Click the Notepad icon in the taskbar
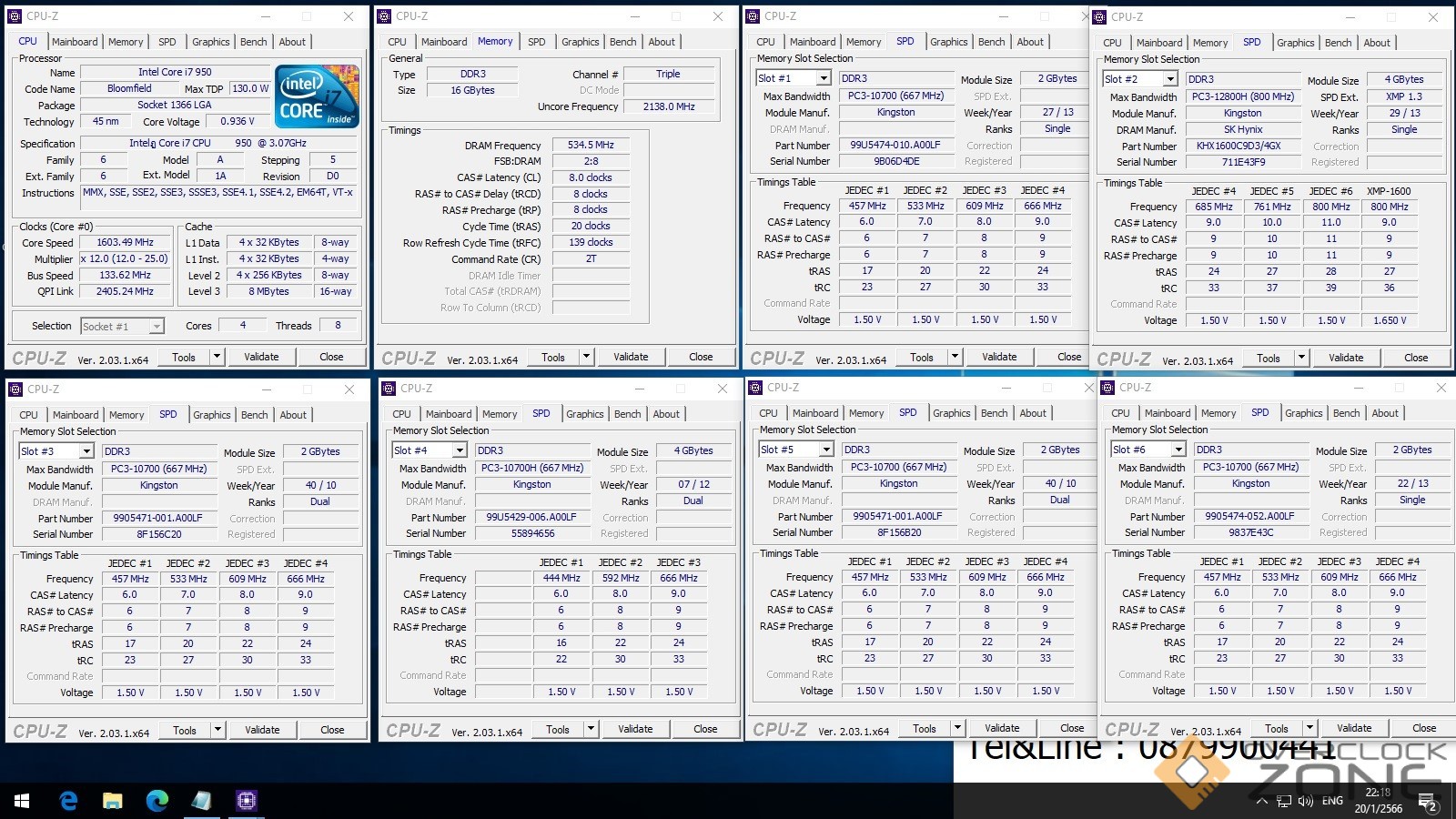Image resolution: width=1456 pixels, height=819 pixels. pos(201,801)
